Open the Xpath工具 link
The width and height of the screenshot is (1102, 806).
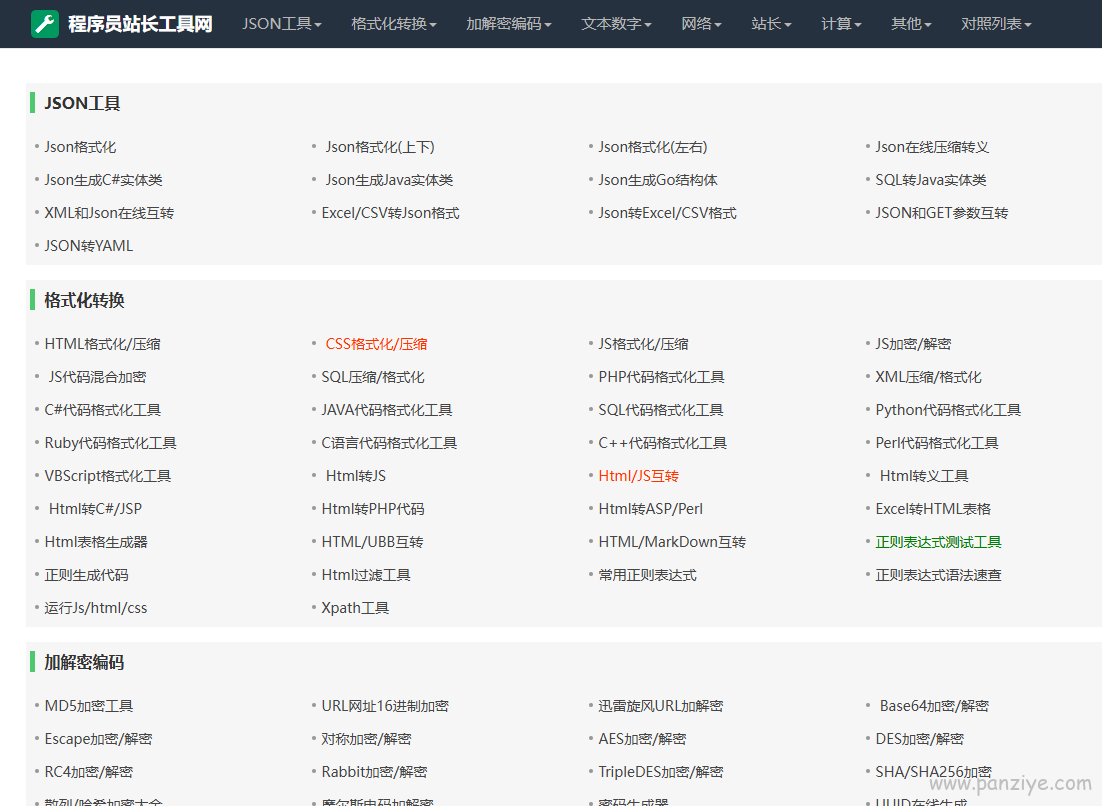[355, 608]
